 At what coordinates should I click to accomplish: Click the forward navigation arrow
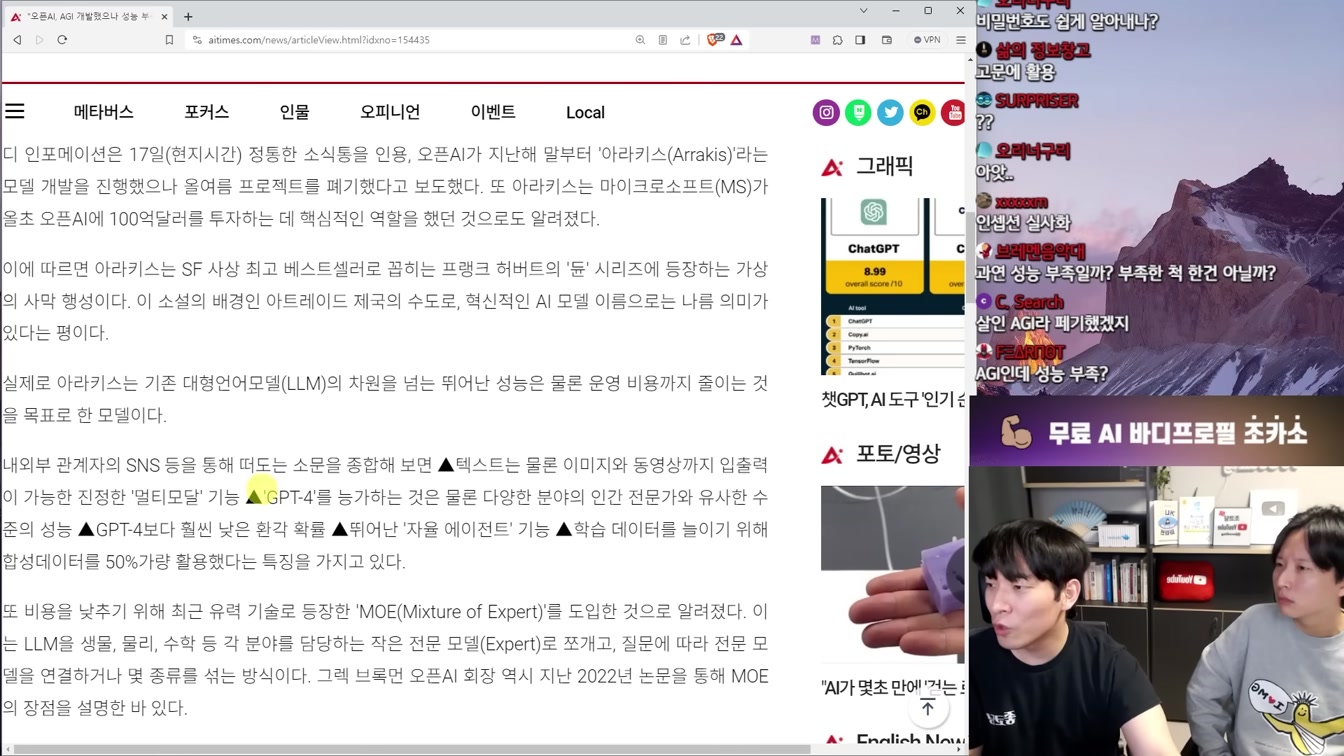[x=39, y=40]
